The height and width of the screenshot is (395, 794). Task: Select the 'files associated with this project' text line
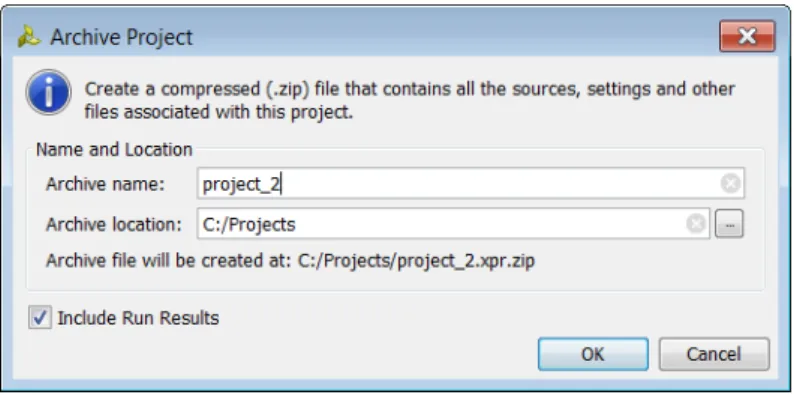pyautogui.click(x=219, y=112)
